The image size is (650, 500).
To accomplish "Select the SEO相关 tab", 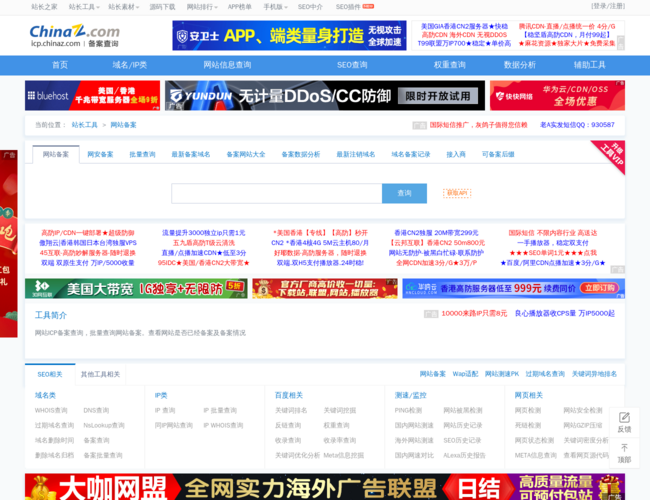I will click(x=50, y=375).
